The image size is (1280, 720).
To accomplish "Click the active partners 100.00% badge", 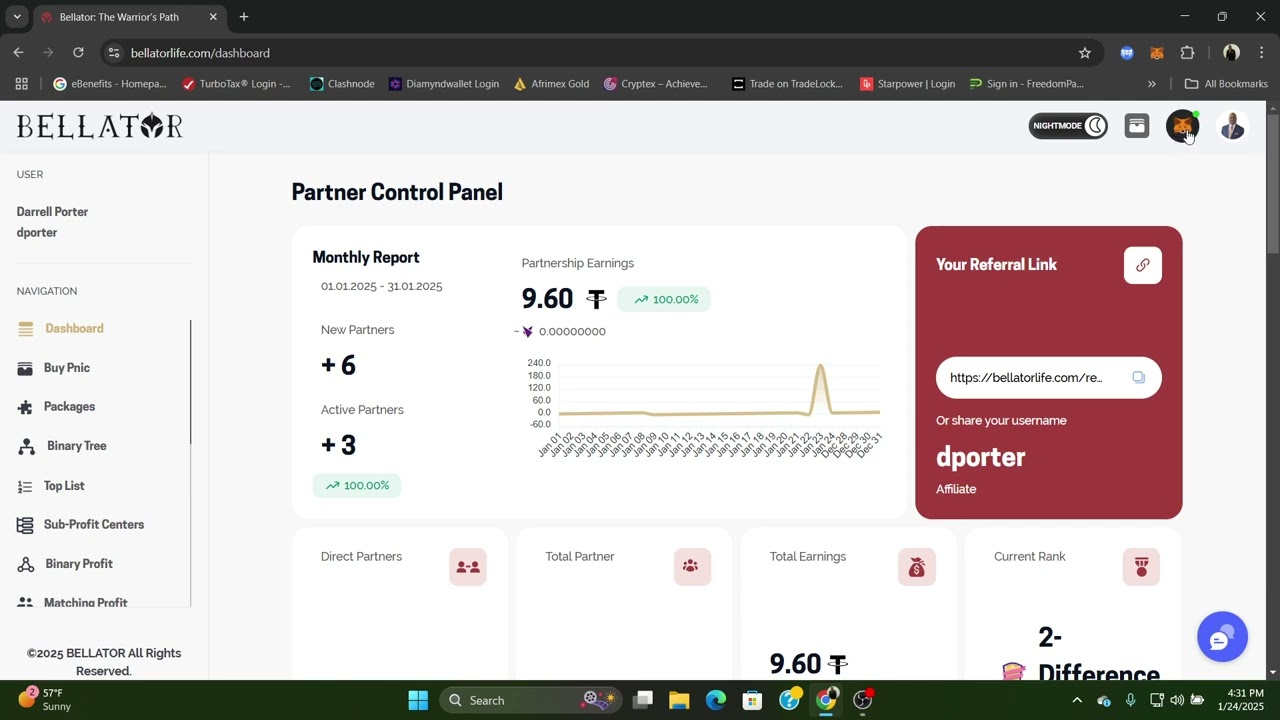I will (x=357, y=485).
